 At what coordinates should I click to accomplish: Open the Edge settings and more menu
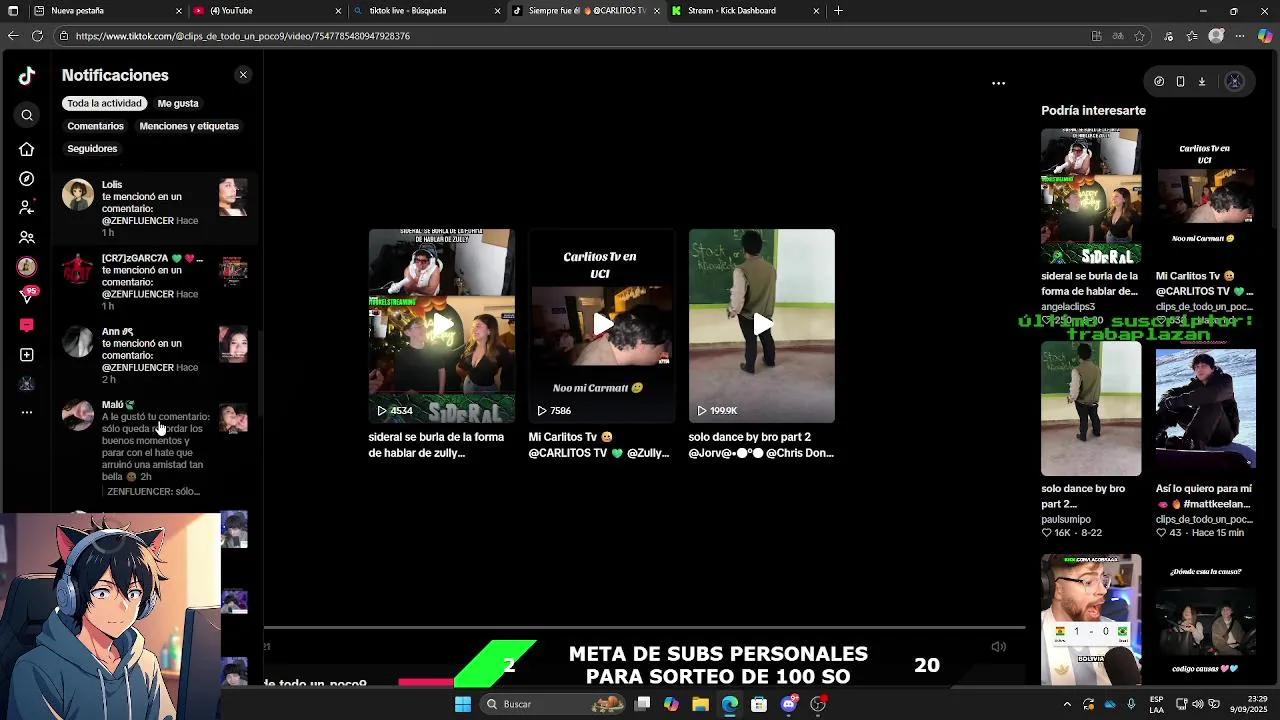click(x=1240, y=36)
